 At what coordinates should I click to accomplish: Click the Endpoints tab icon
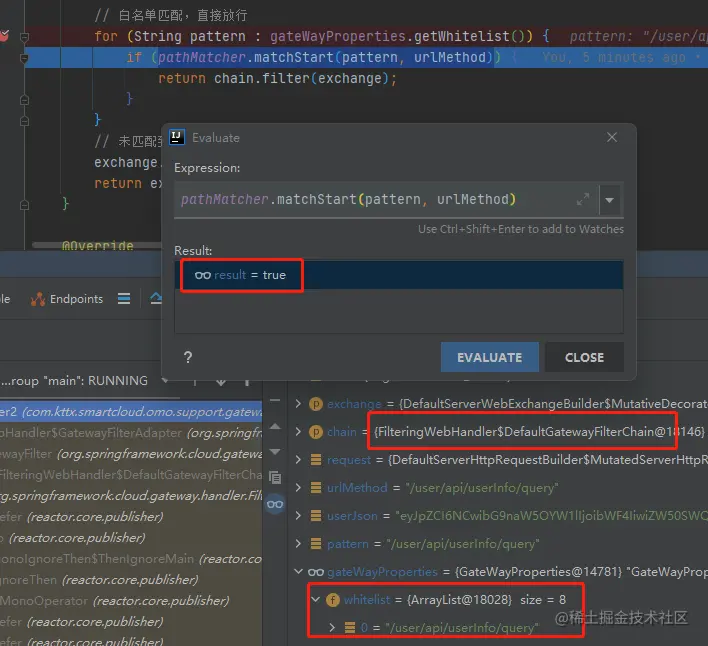coord(38,299)
